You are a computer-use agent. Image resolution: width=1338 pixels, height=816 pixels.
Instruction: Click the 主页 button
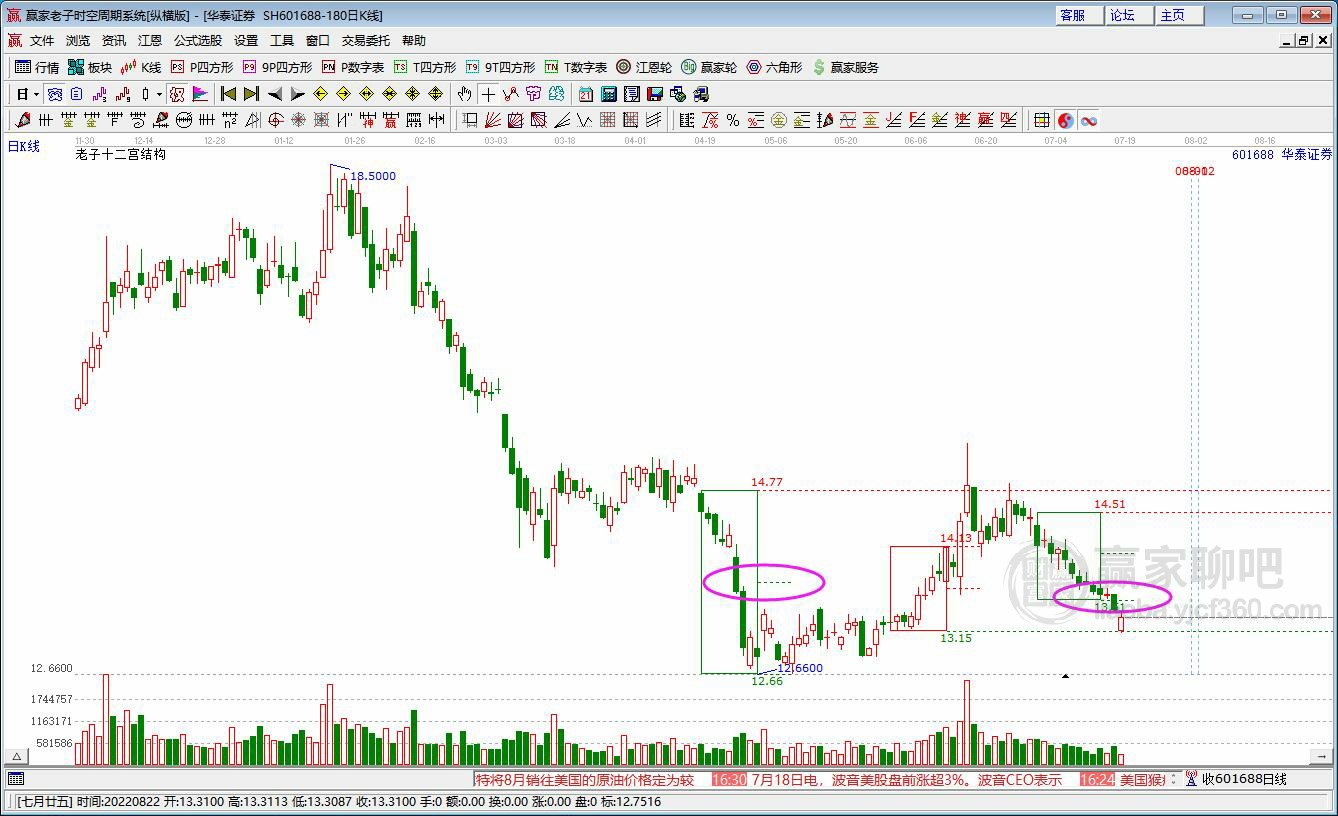[x=1180, y=15]
